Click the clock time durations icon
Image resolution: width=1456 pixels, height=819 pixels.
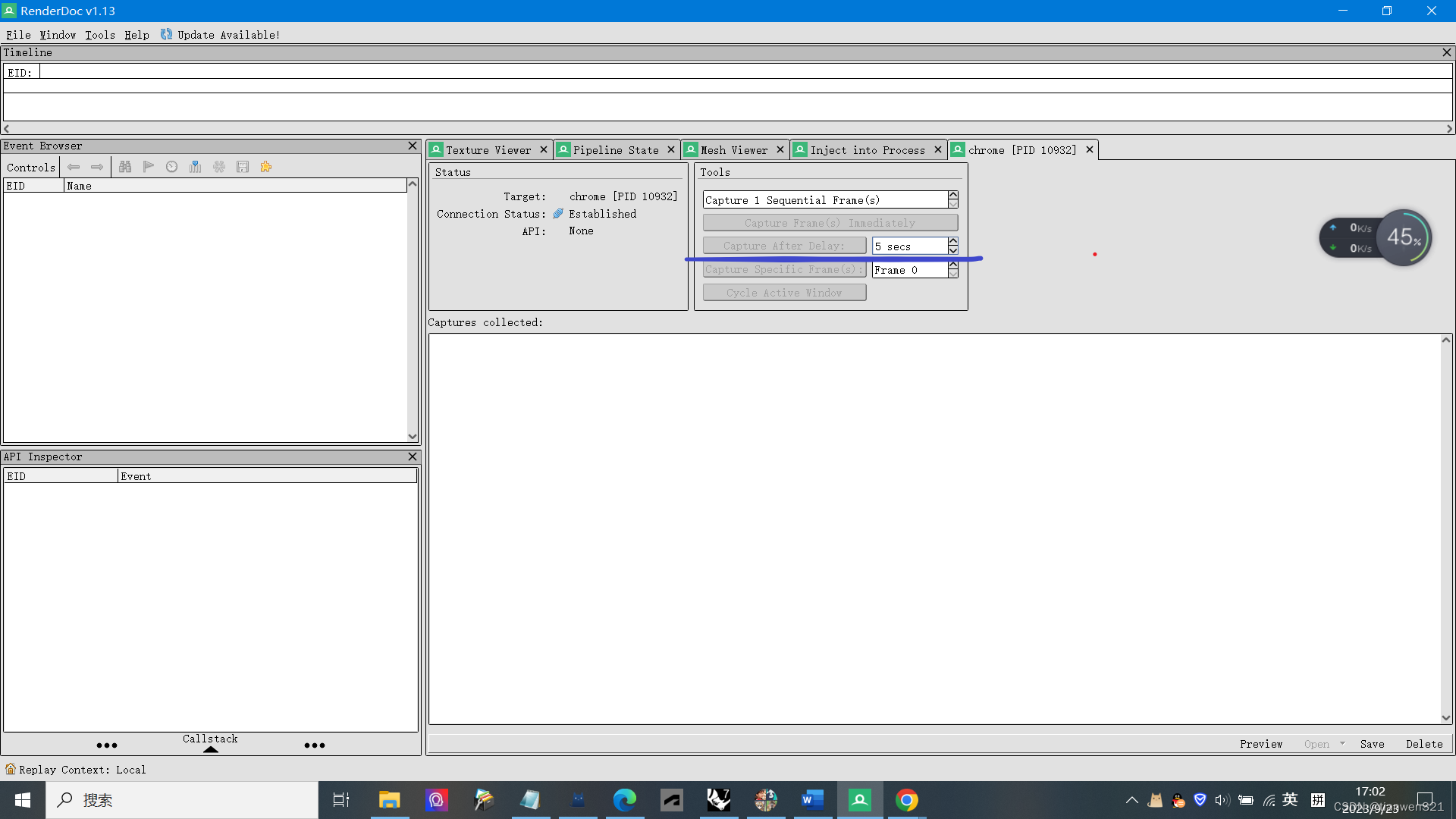coord(172,167)
